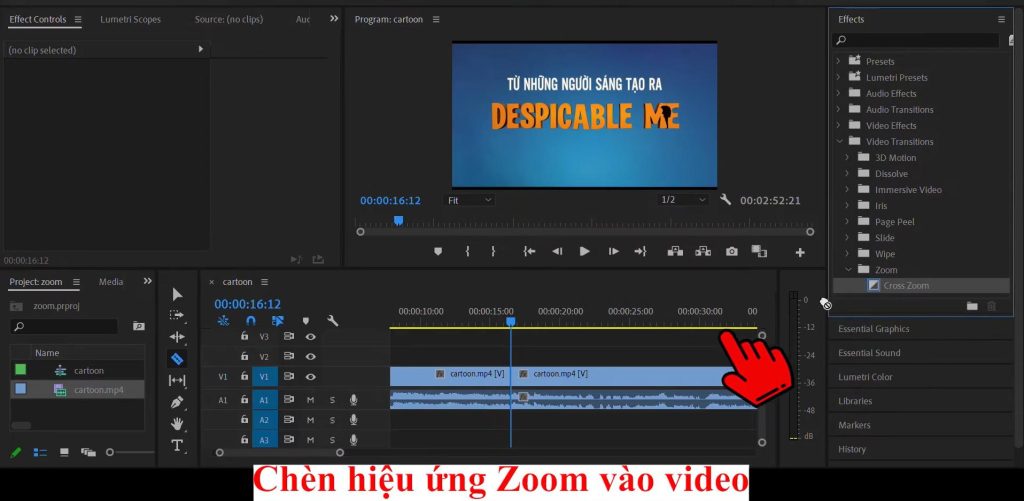1024x501 pixels.
Task: Select the Razor tool
Action: [177, 359]
